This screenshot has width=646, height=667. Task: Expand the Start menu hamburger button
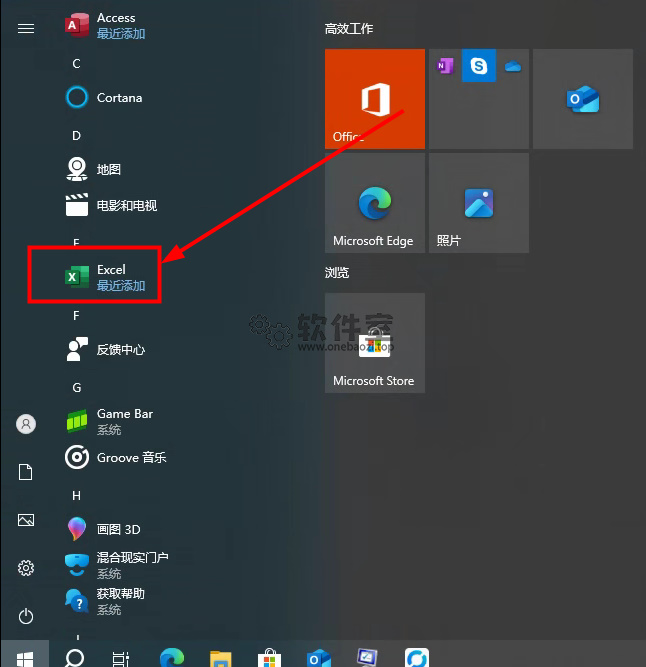[26, 29]
